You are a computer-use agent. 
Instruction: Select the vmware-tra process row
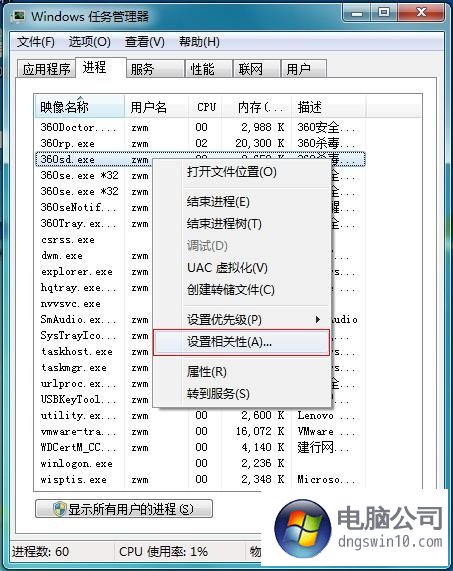200,432
